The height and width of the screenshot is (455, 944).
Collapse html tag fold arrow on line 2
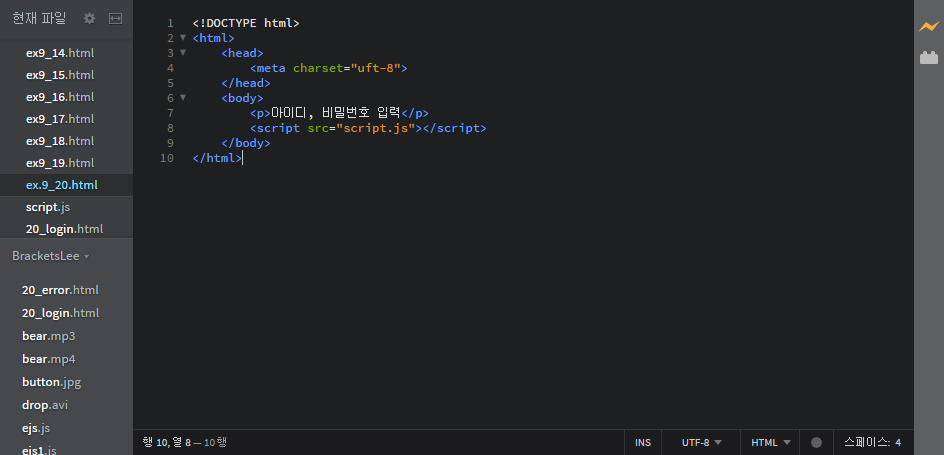click(183, 37)
